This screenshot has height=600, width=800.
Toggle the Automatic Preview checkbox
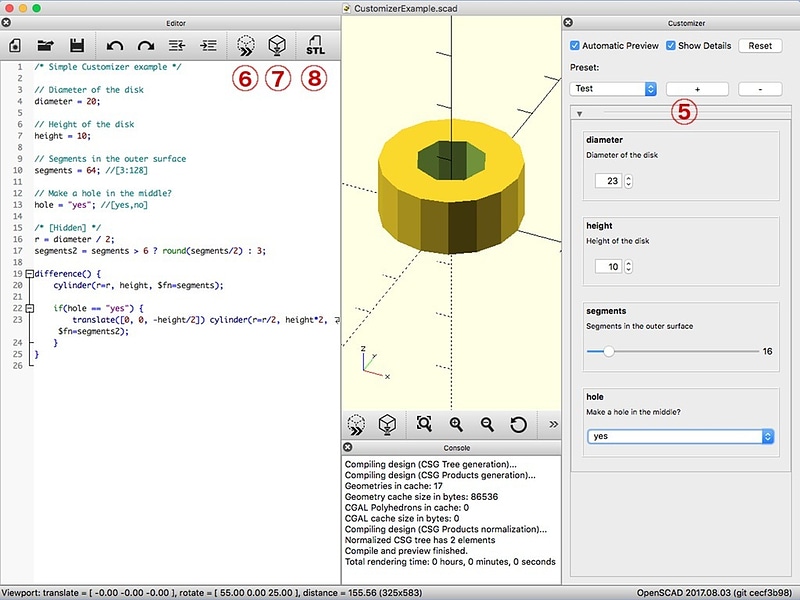[x=574, y=45]
